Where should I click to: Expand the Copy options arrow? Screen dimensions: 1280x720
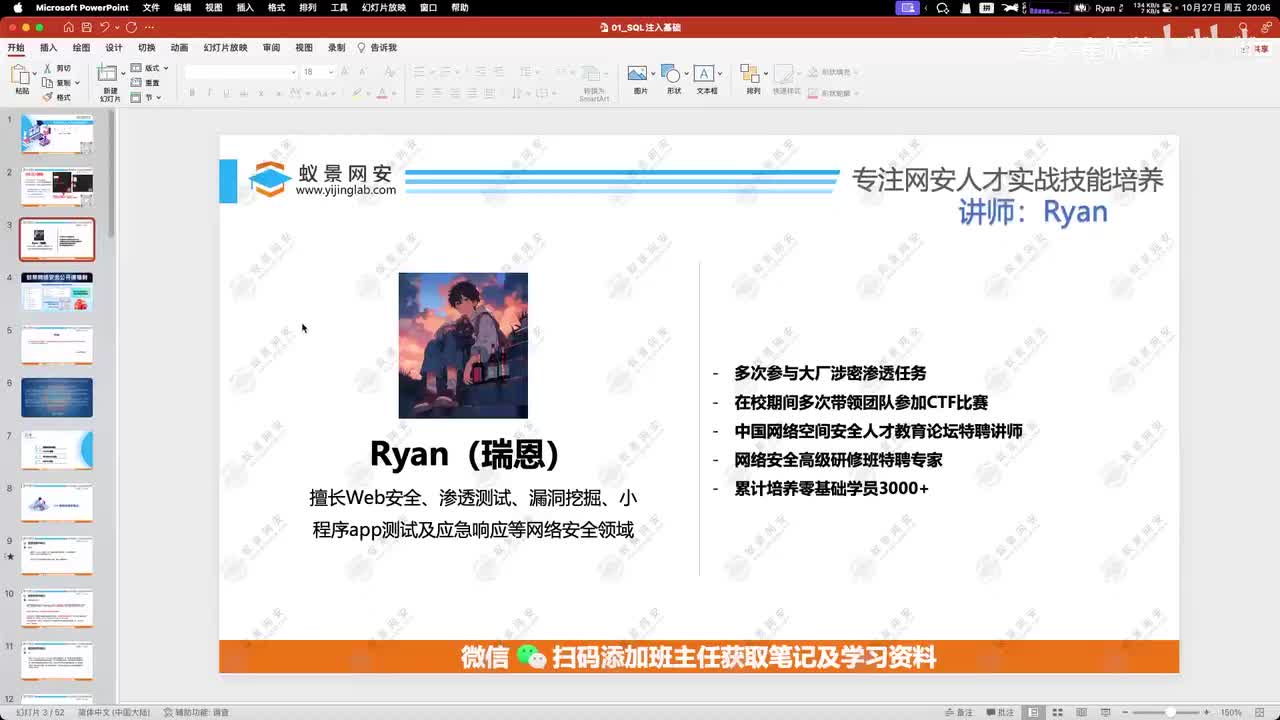coord(77,83)
